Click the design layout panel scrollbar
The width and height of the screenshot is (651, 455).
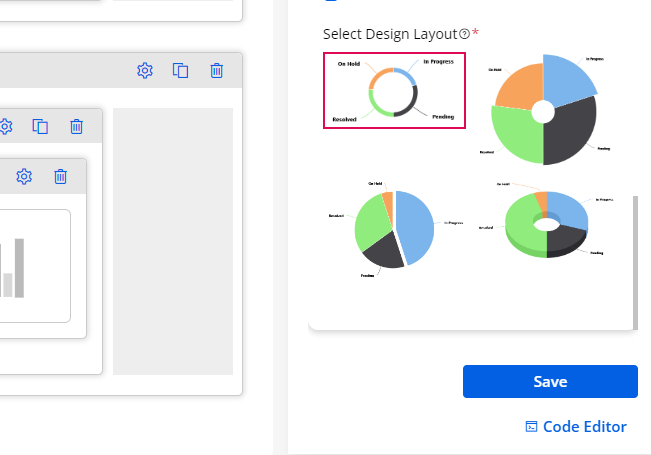pyautogui.click(x=635, y=260)
